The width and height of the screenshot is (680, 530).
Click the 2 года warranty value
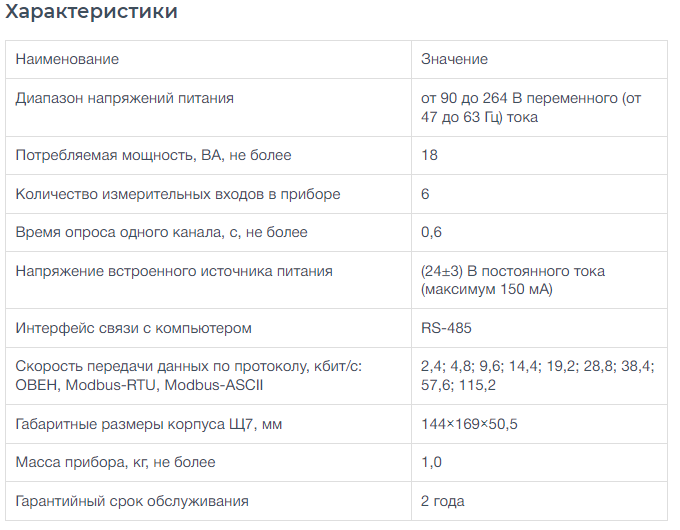(442, 501)
